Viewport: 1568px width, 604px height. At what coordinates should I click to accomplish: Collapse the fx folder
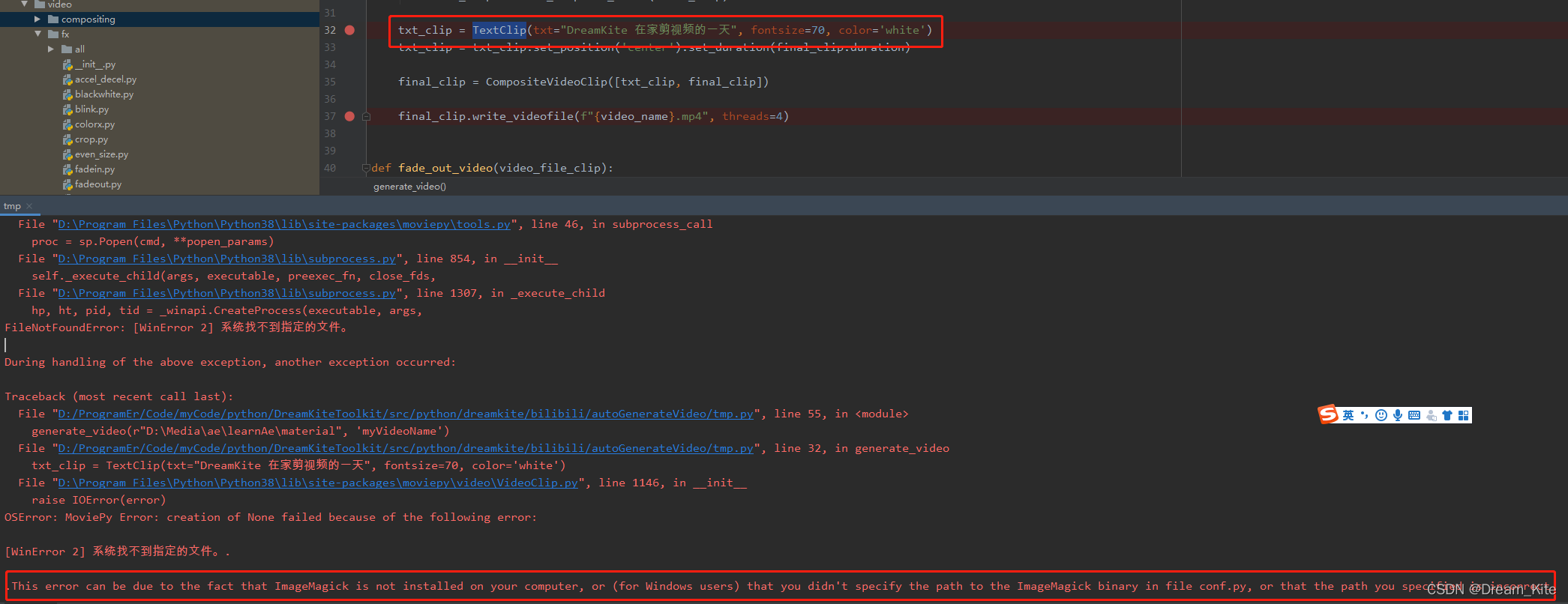tap(37, 34)
